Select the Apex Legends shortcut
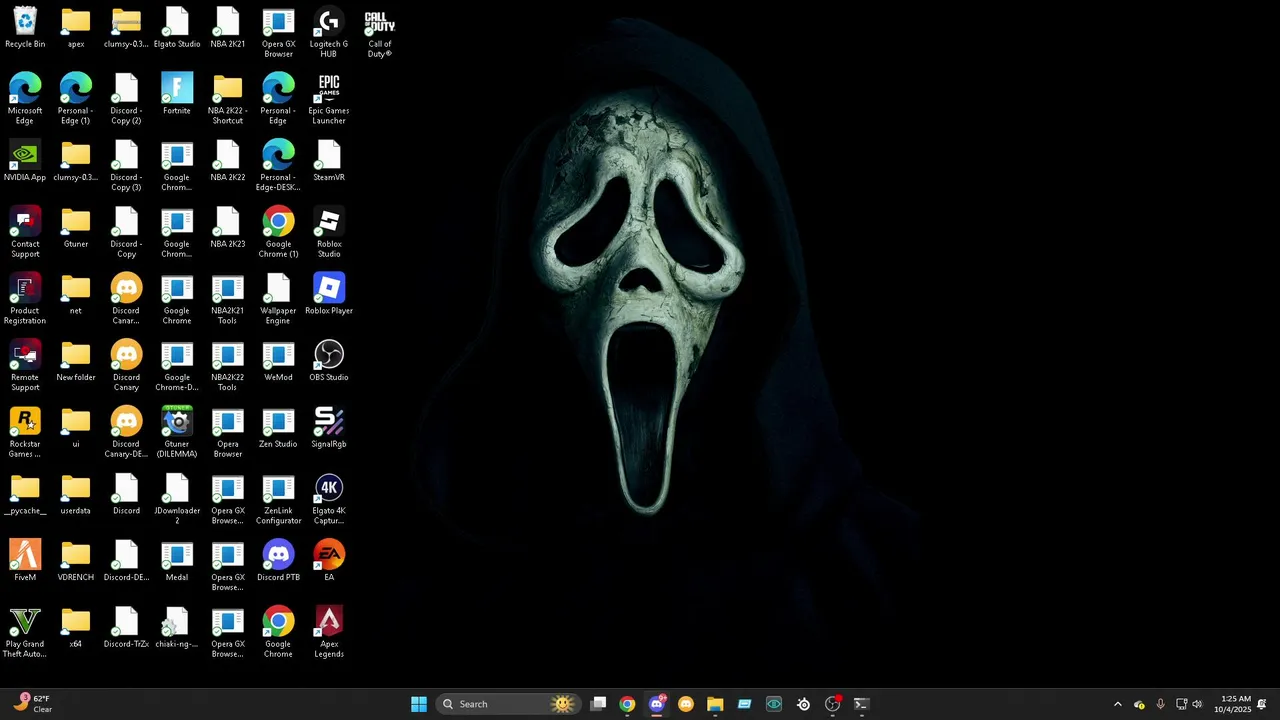 click(x=329, y=632)
